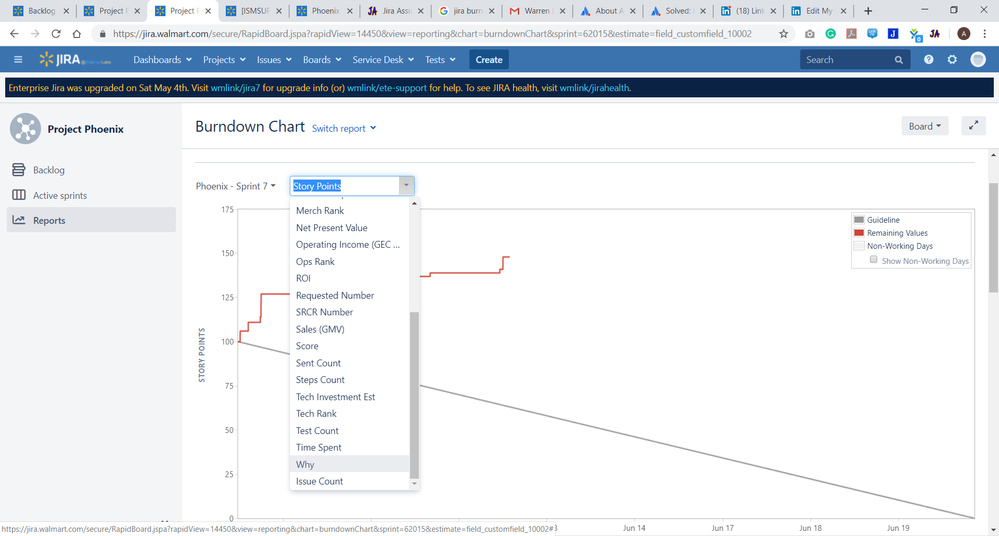Choose the Score option
Screen dimensions: 999x536
point(349,345)
